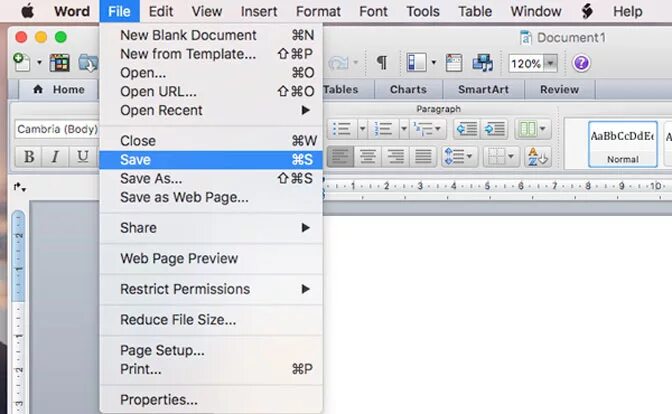Screen dimensions: 672x414
Task: Open the bulleted list dropdown arrow
Action: (x=362, y=129)
